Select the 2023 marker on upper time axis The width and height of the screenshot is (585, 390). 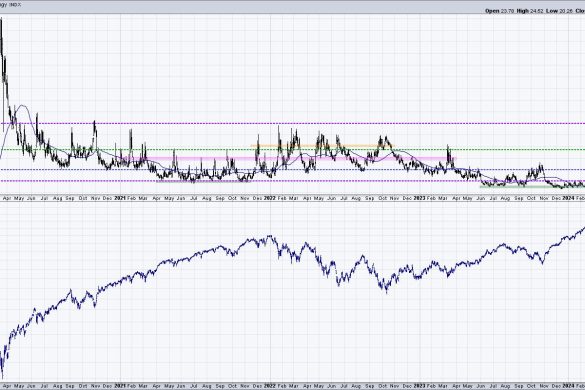(x=419, y=198)
